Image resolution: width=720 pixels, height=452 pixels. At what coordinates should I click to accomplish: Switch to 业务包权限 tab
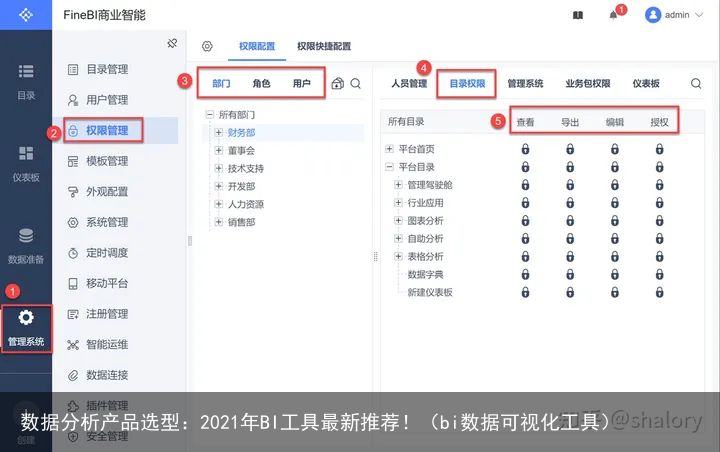pyautogui.click(x=588, y=84)
